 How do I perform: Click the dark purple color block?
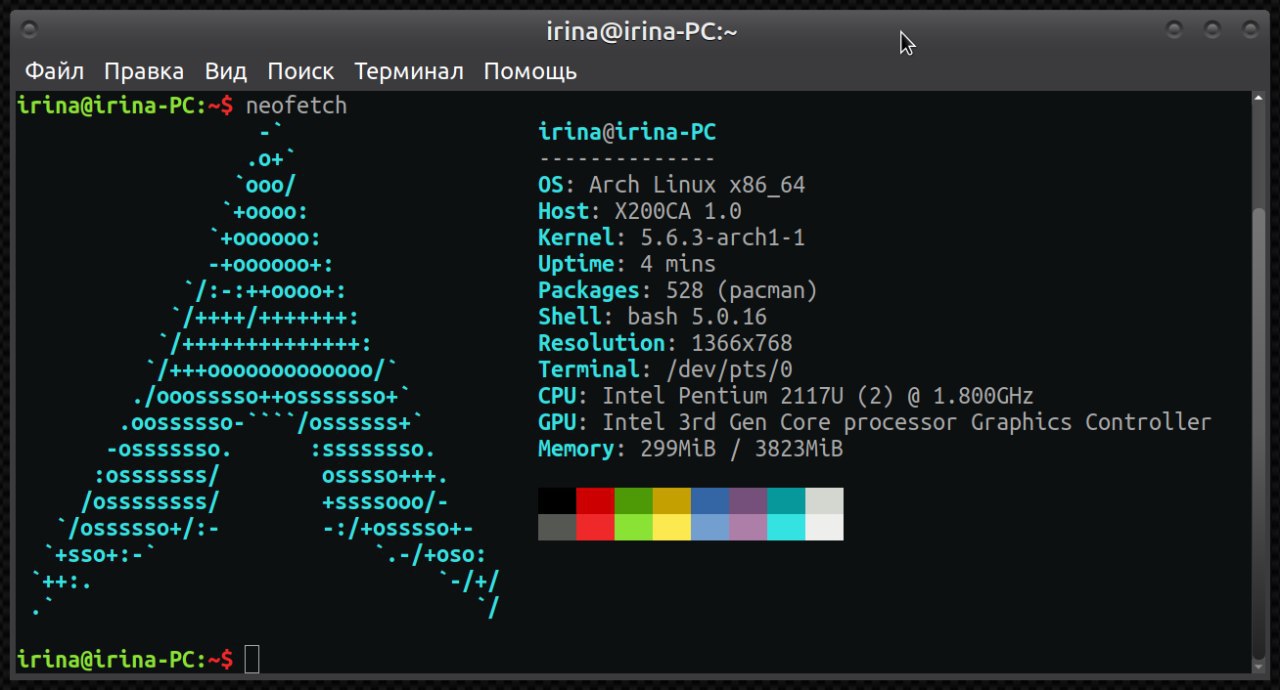748,501
